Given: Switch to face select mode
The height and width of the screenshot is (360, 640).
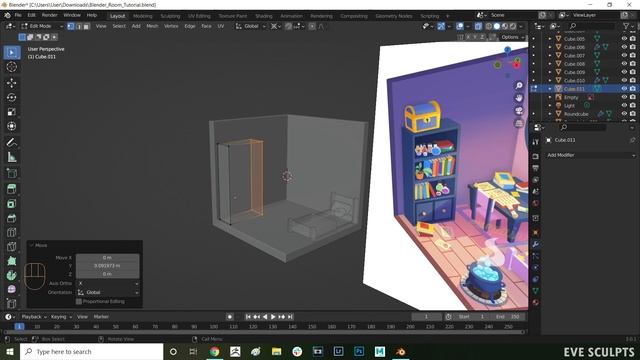Looking at the screenshot, I should tap(86, 26).
